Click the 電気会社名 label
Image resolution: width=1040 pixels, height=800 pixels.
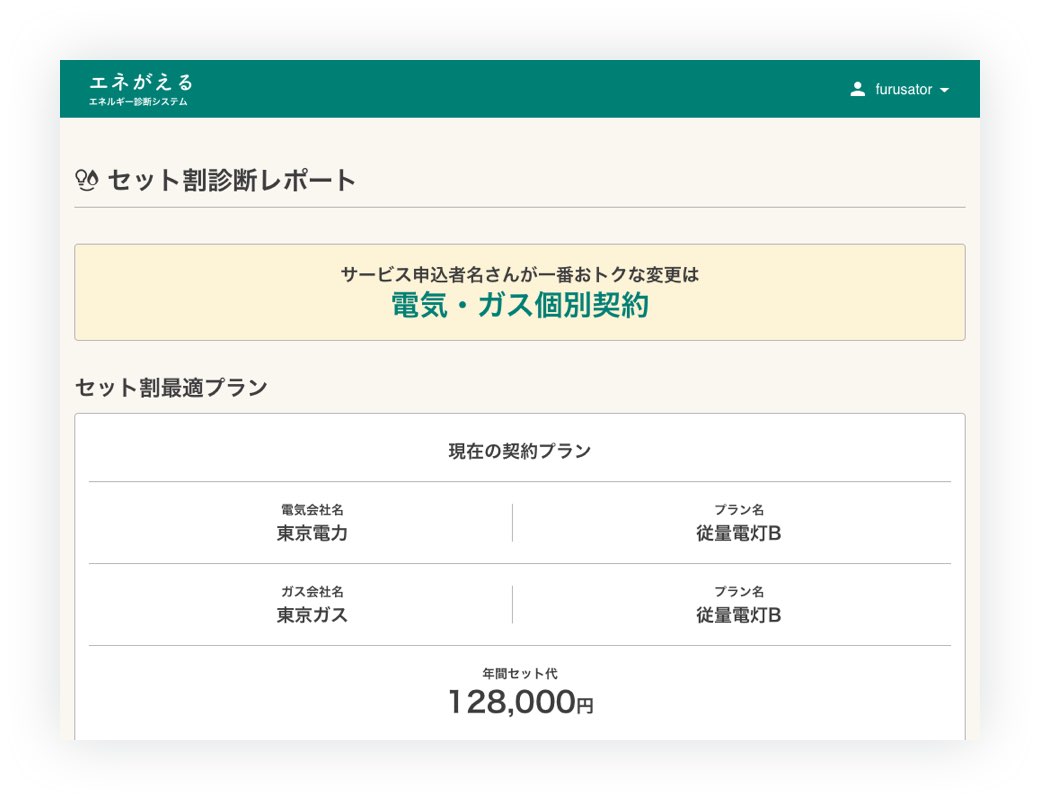[x=312, y=509]
